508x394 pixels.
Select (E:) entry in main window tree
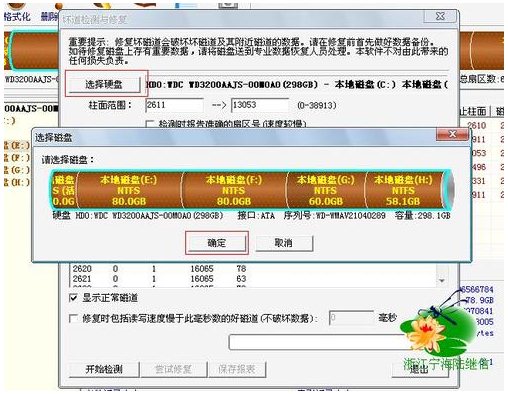[x=17, y=145]
